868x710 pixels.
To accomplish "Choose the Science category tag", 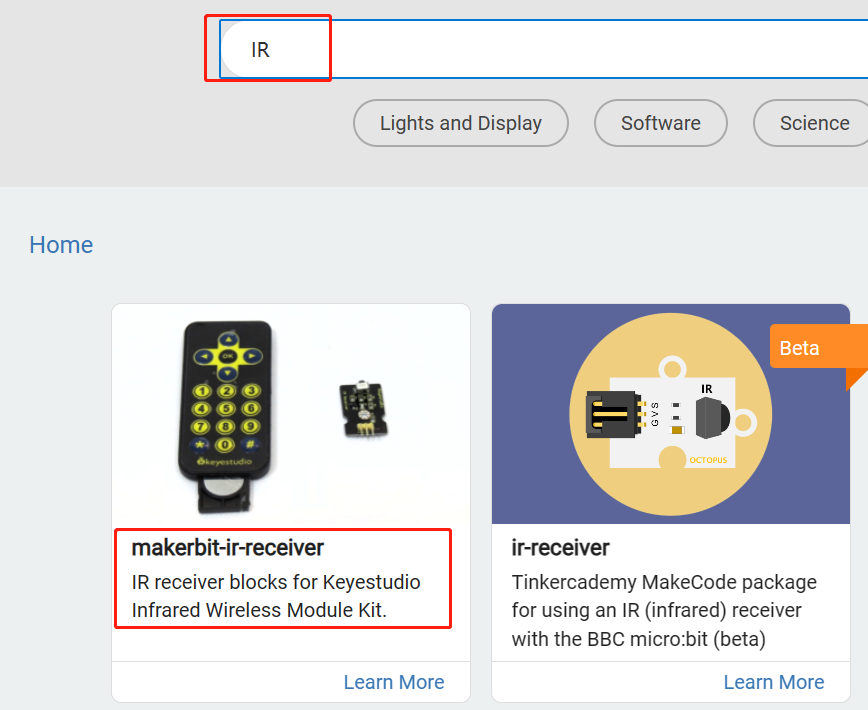I will click(x=812, y=123).
